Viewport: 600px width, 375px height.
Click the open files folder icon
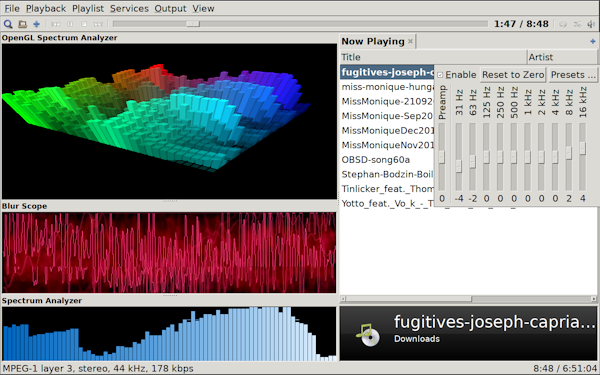[x=23, y=24]
